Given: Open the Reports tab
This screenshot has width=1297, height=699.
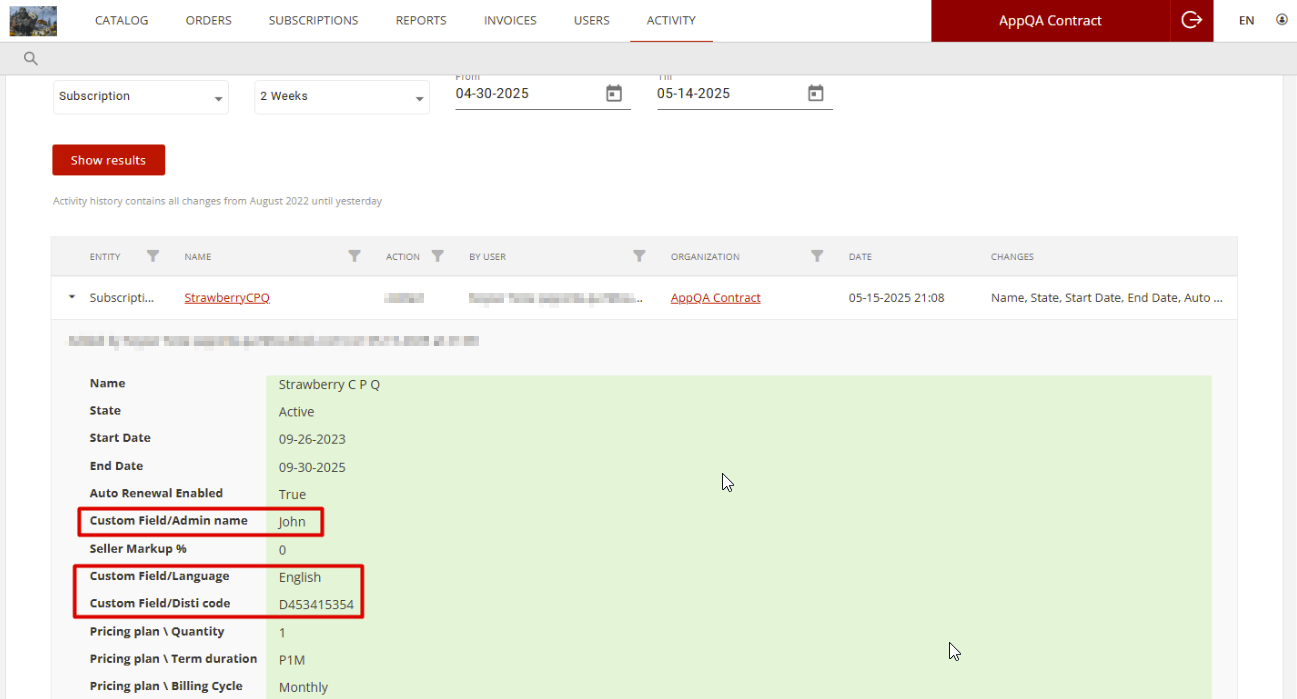Looking at the screenshot, I should (x=421, y=20).
